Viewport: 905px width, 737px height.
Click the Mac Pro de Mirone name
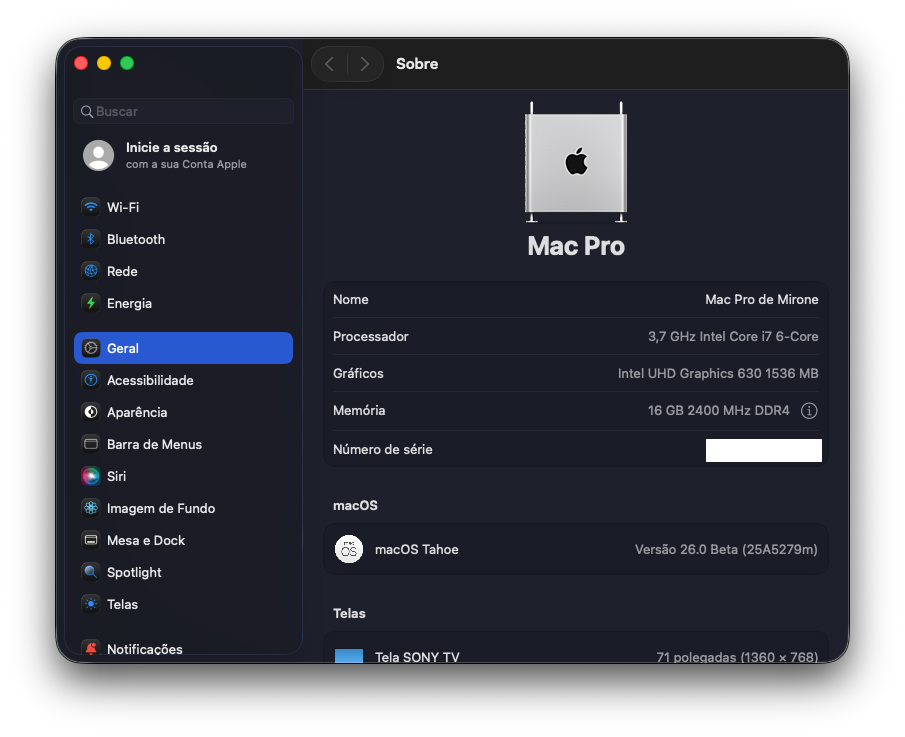pos(761,300)
